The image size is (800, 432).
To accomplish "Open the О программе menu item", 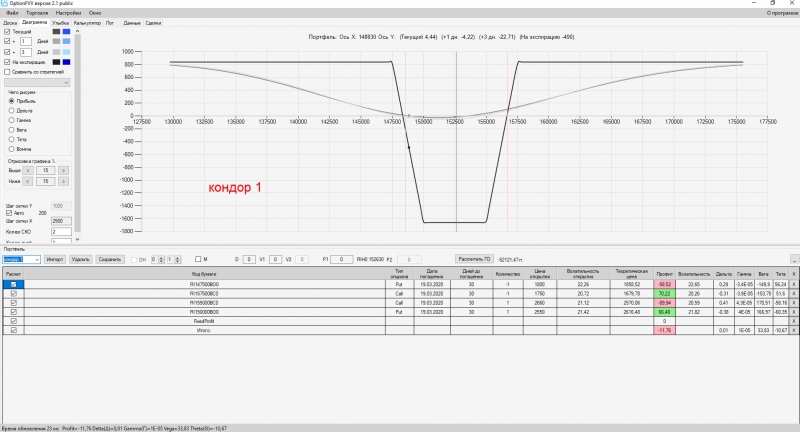I will pyautogui.click(x=782, y=13).
